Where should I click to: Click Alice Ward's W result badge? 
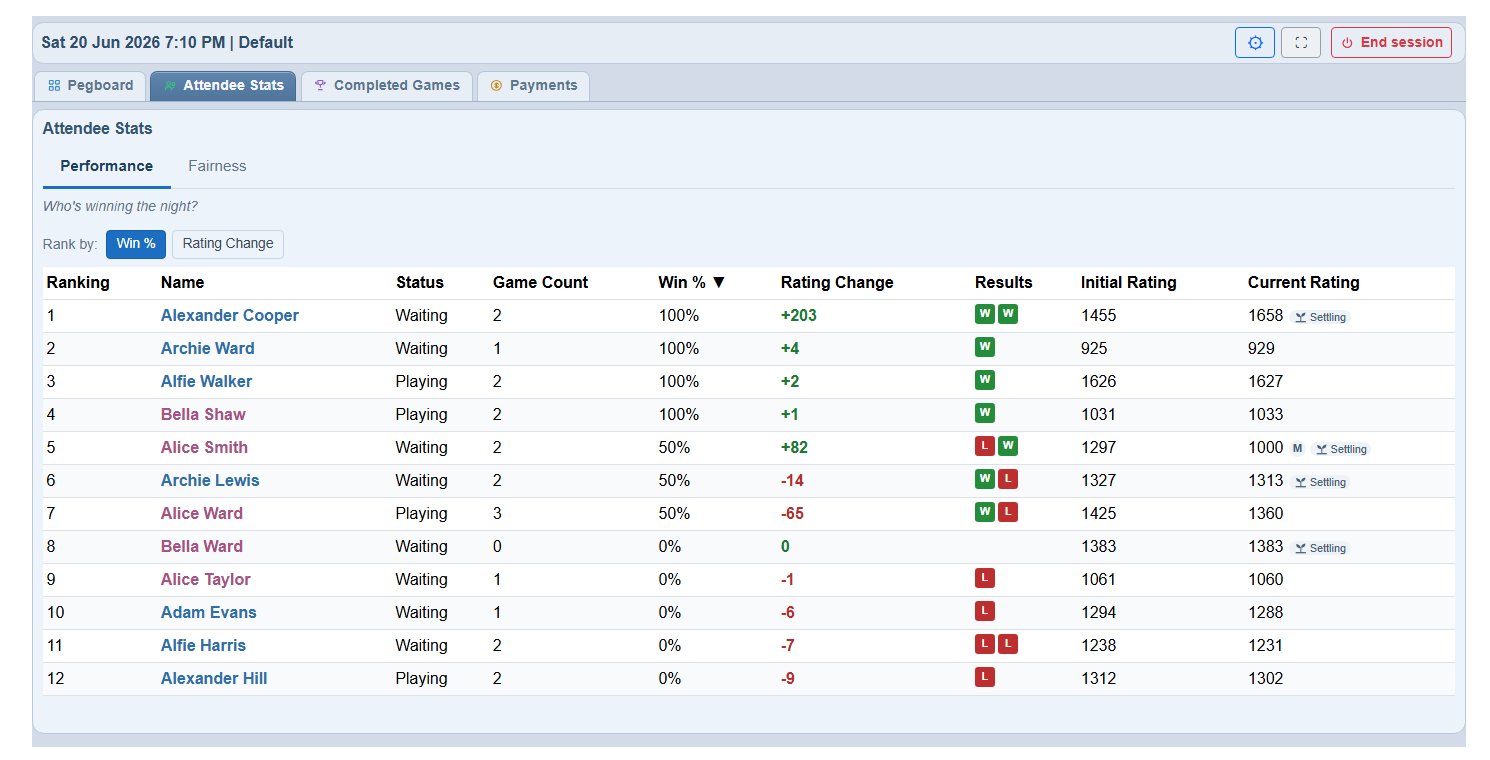985,512
